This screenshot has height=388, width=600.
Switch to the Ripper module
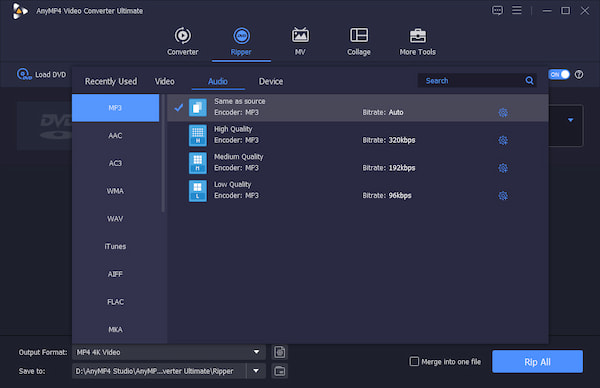(x=241, y=41)
